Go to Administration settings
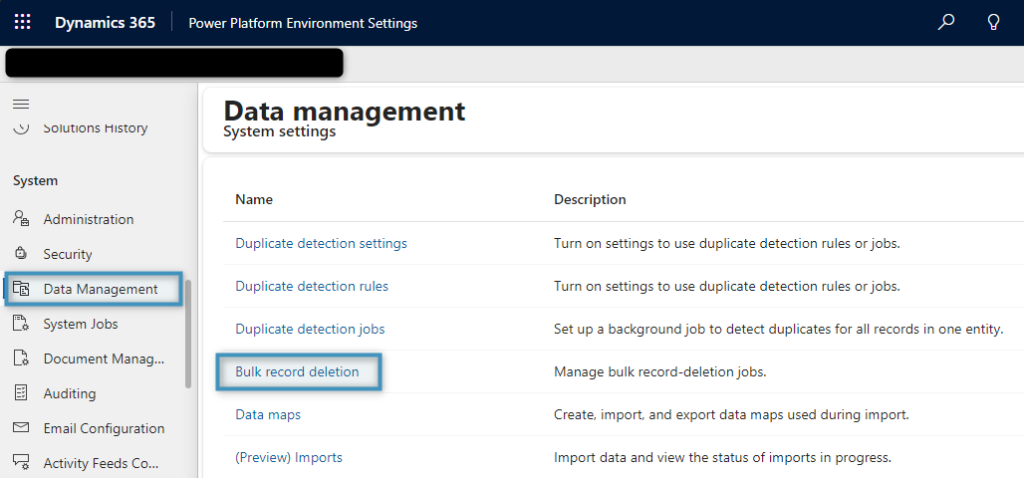 tap(88, 219)
